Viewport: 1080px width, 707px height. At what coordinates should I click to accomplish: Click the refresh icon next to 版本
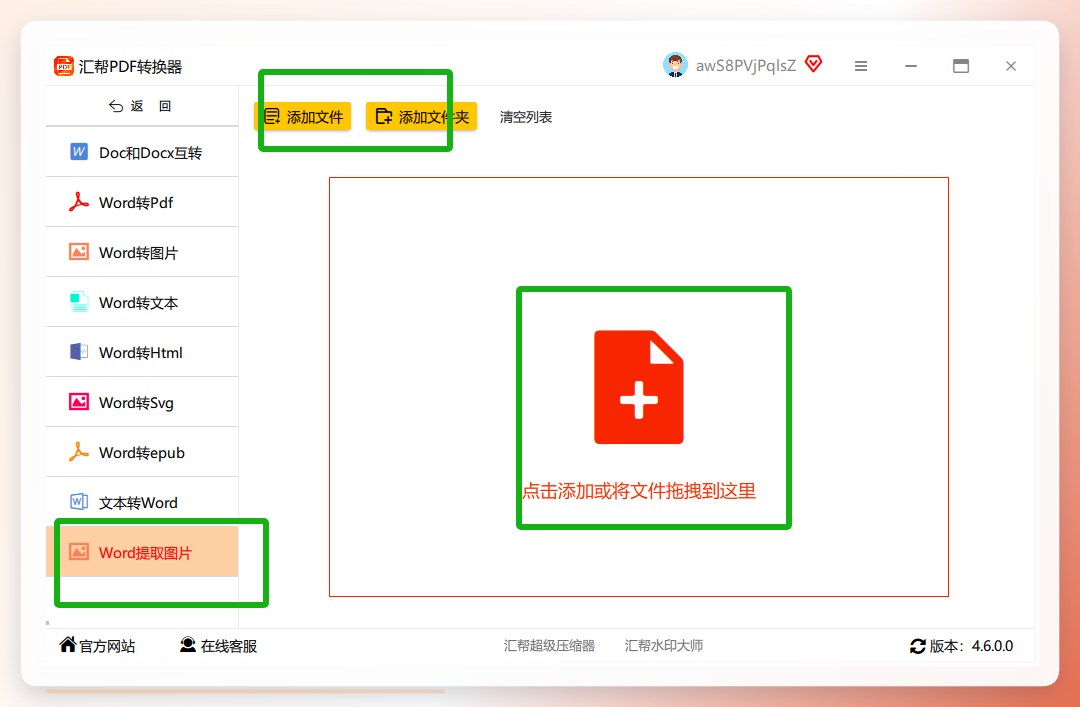917,646
